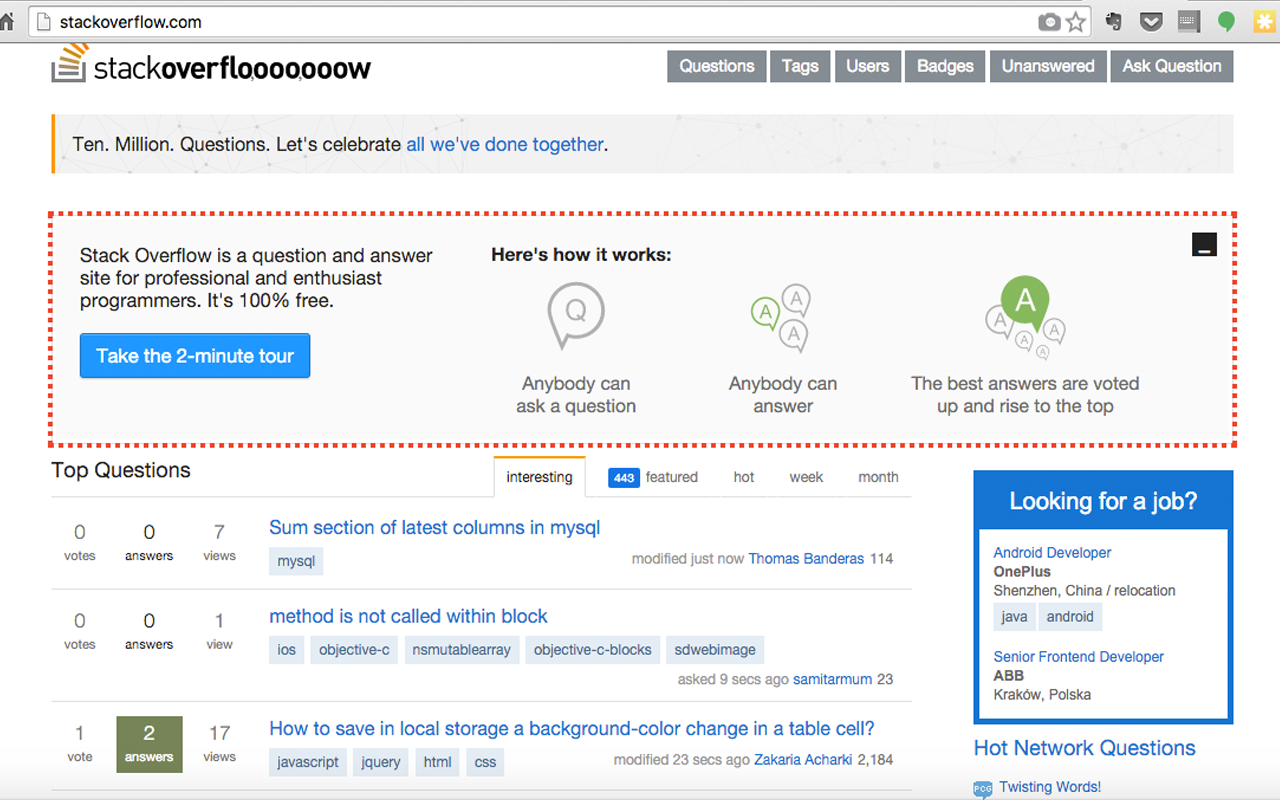
Task: Click the ios tag
Action: click(287, 650)
